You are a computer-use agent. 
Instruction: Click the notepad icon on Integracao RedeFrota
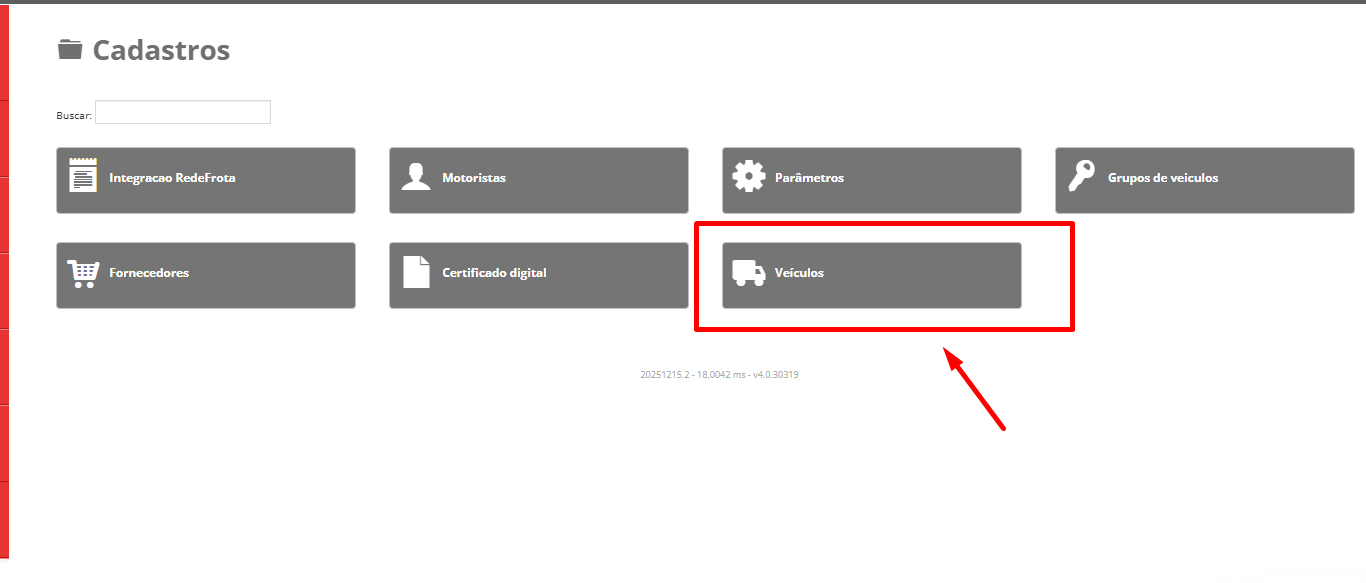(83, 175)
